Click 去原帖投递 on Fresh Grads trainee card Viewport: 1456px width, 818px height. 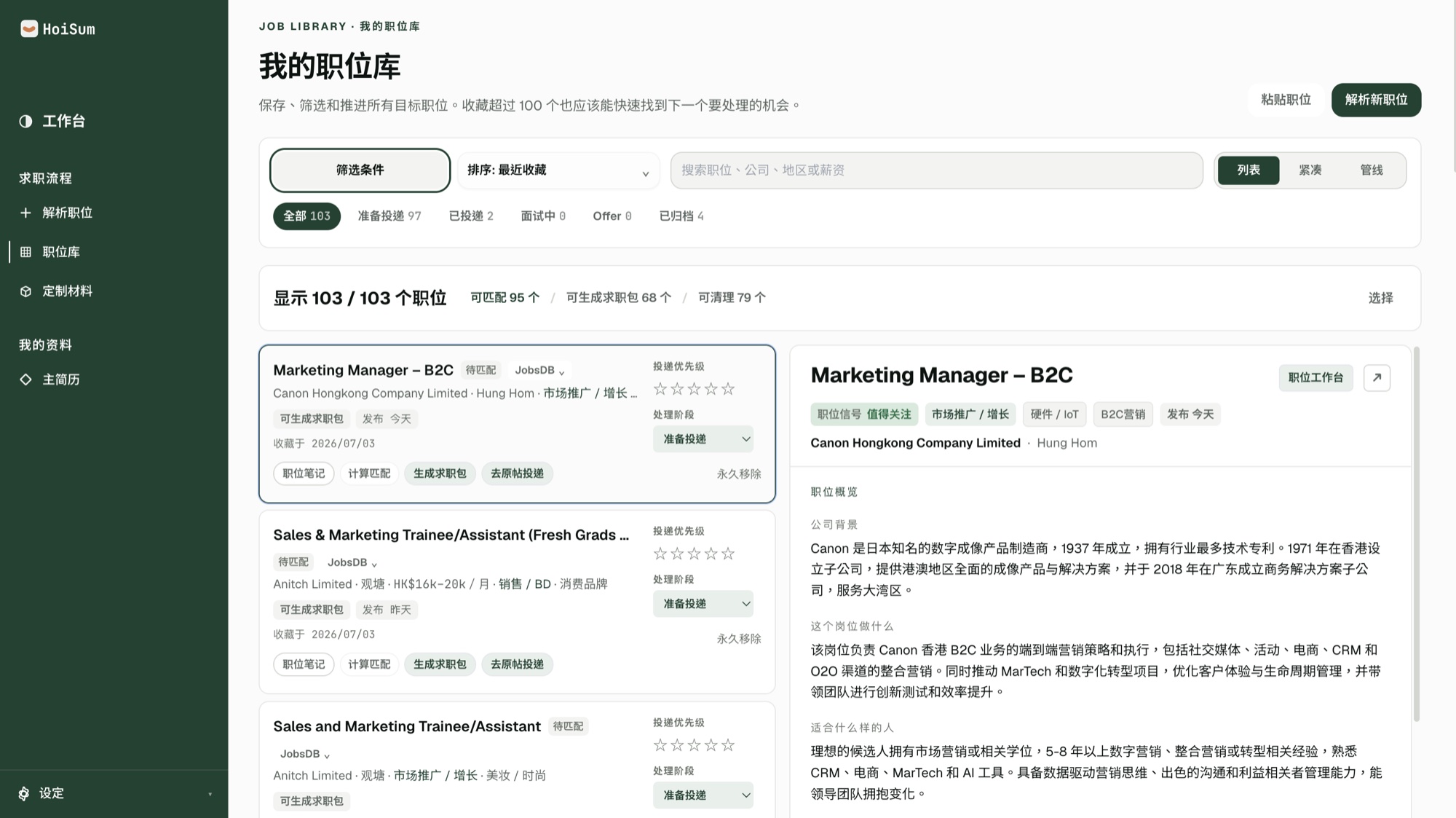(517, 664)
